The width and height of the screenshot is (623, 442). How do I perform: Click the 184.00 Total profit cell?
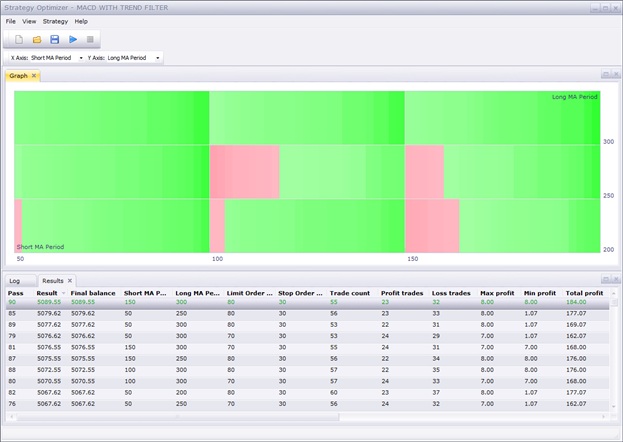576,302
